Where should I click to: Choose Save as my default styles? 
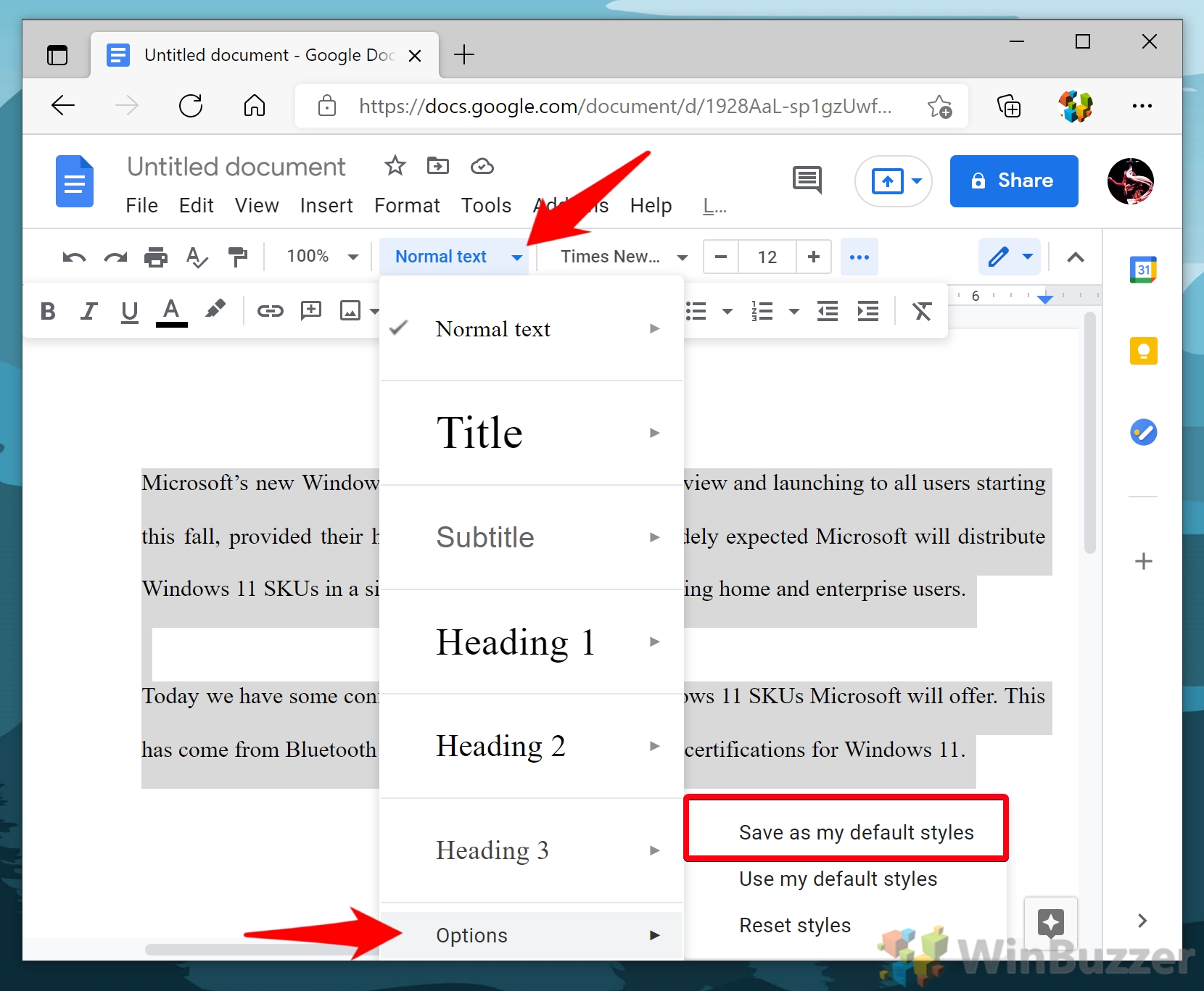click(856, 832)
